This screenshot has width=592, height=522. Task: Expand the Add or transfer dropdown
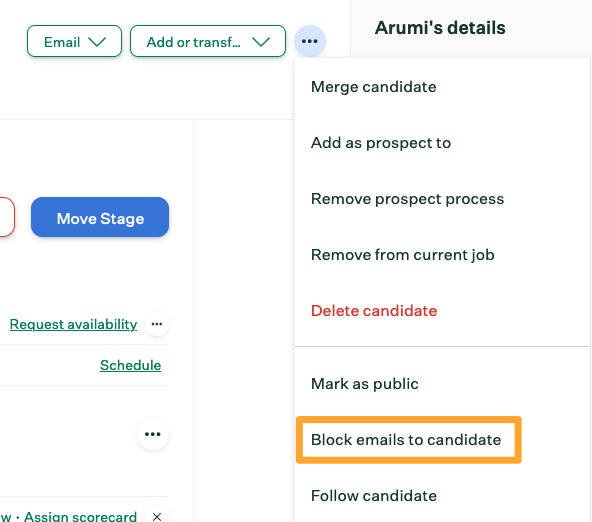pos(208,41)
